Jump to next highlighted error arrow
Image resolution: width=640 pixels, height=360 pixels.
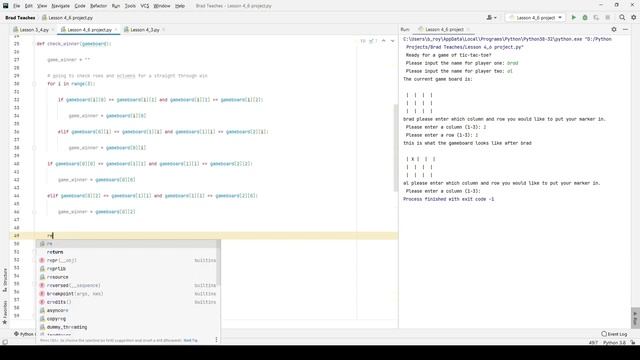[392, 41]
